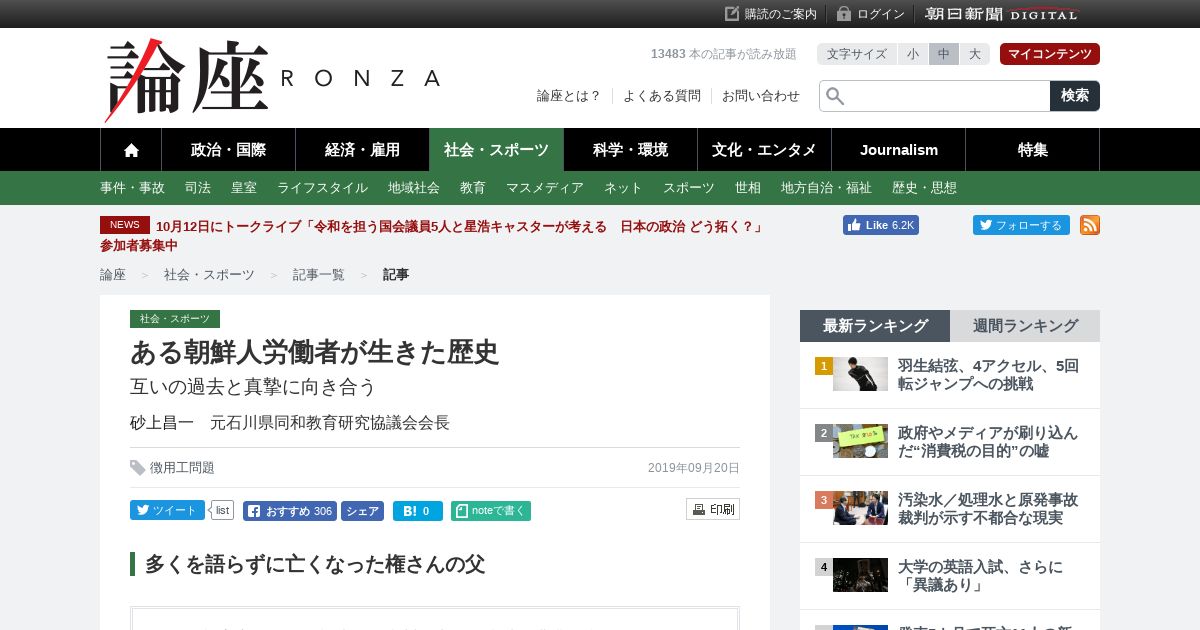The width and height of the screenshot is (1200, 630).
Task: Click green 社会・スポーツ article label
Action: click(x=175, y=319)
